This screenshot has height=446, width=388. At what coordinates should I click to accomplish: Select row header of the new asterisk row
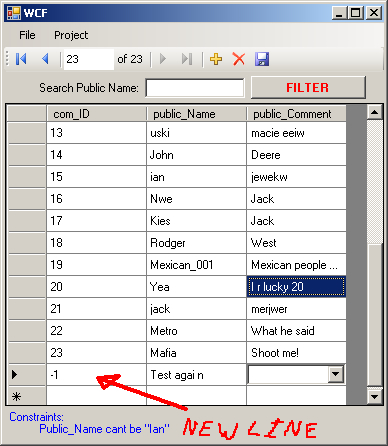(x=27, y=396)
